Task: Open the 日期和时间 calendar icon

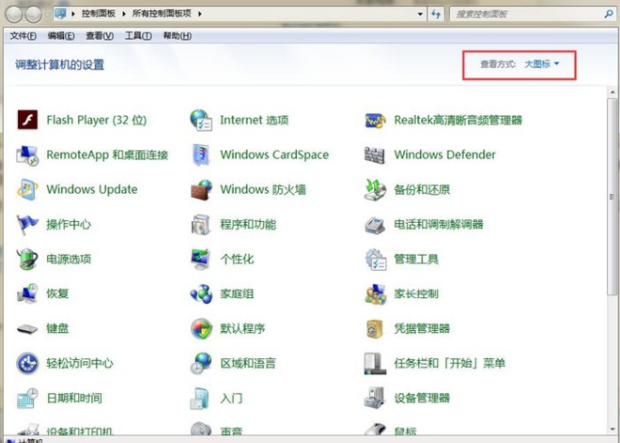Action: click(x=27, y=398)
